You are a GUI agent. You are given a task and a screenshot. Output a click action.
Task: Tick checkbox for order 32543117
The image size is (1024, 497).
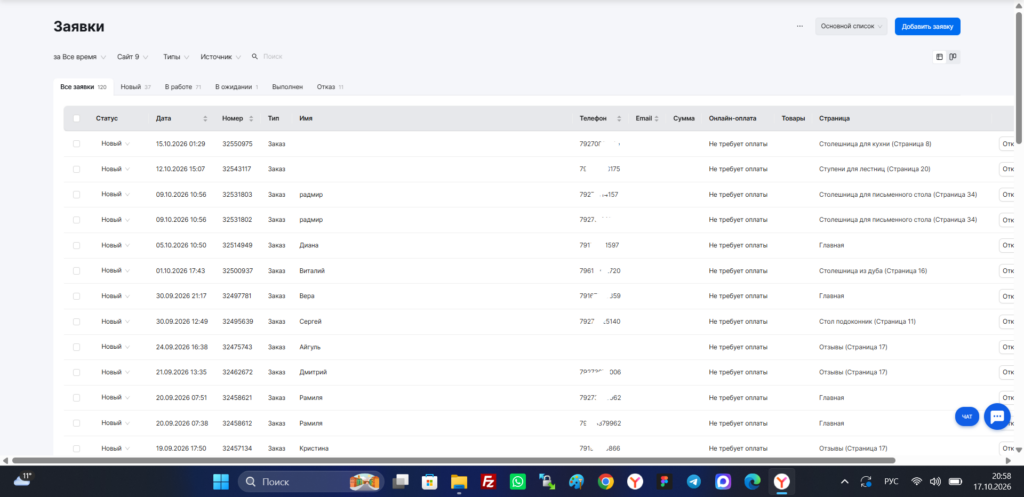(76, 169)
